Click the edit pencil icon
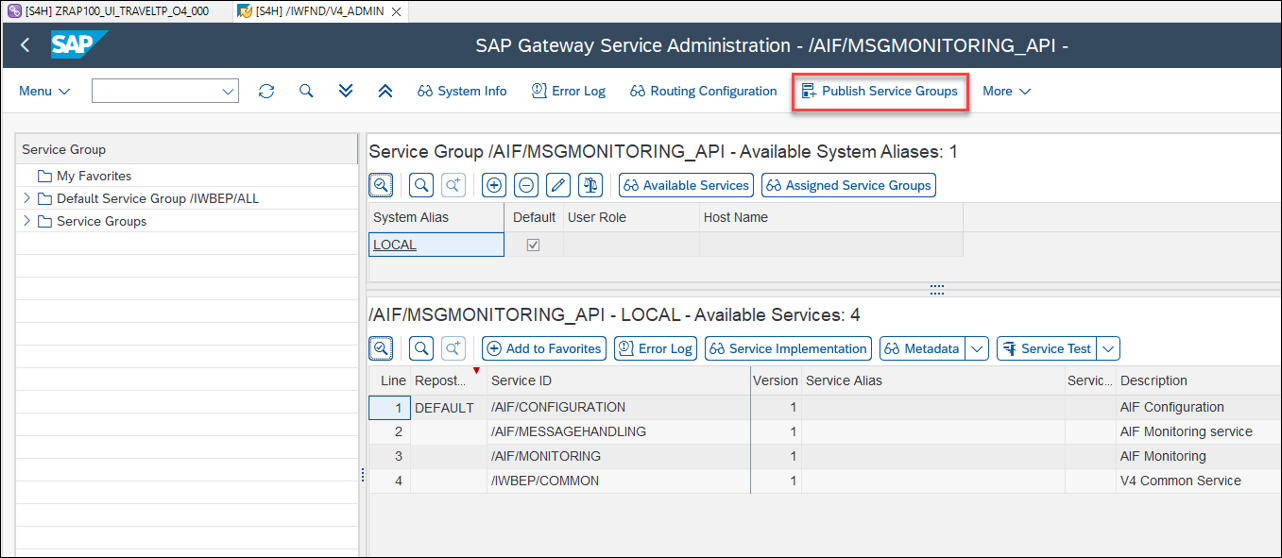Screen dimensions: 1282x558 point(558,185)
